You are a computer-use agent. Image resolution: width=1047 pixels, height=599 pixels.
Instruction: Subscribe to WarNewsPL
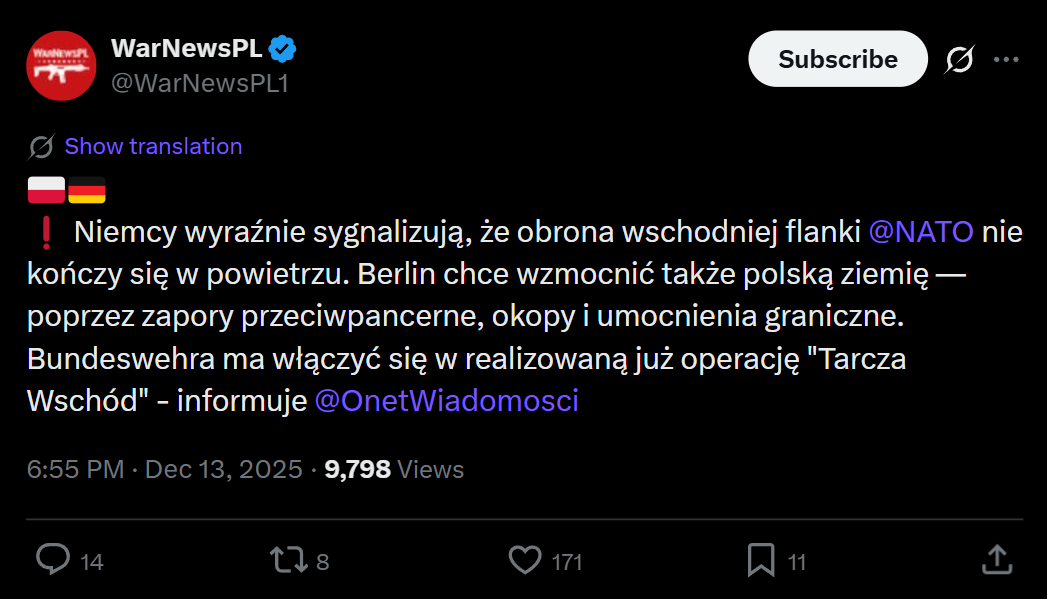point(837,59)
